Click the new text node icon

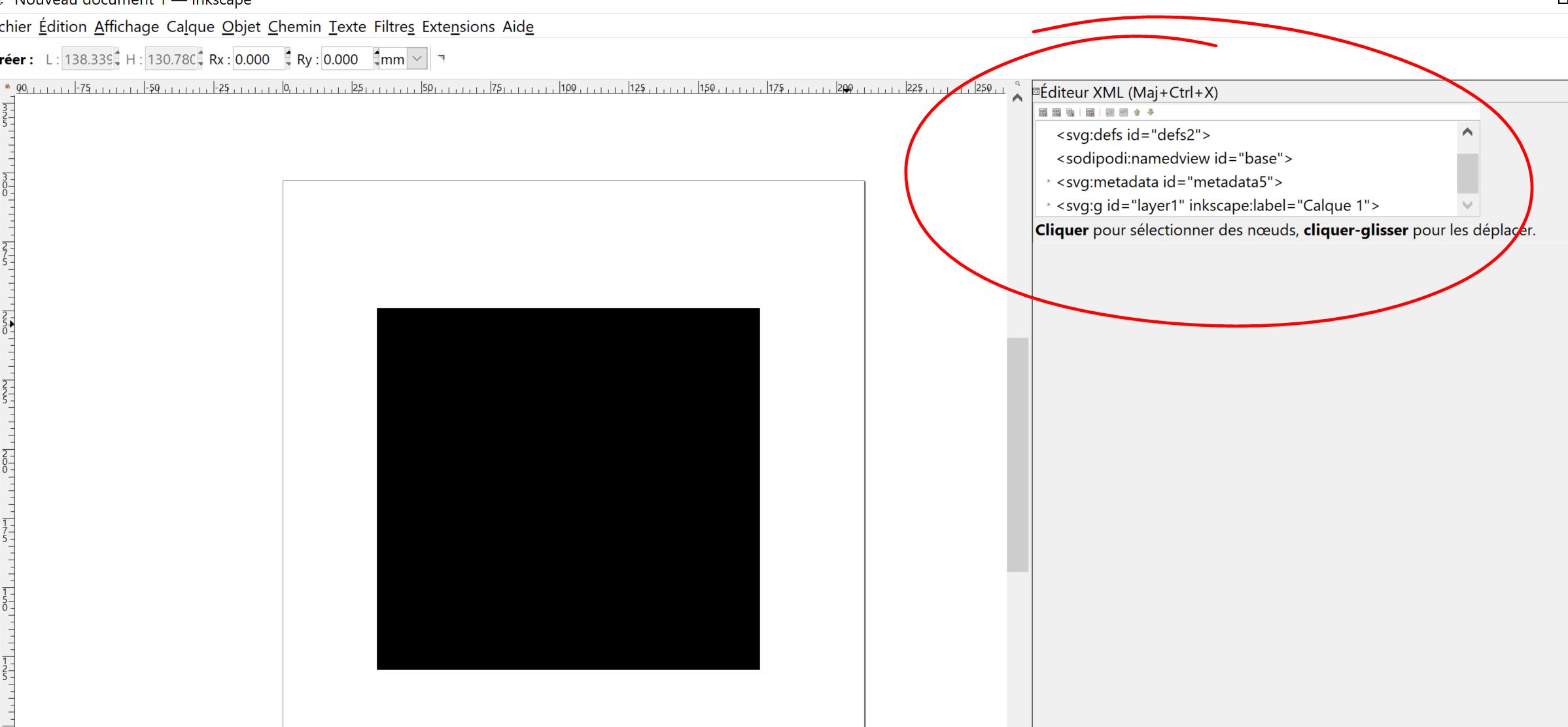(x=1056, y=112)
